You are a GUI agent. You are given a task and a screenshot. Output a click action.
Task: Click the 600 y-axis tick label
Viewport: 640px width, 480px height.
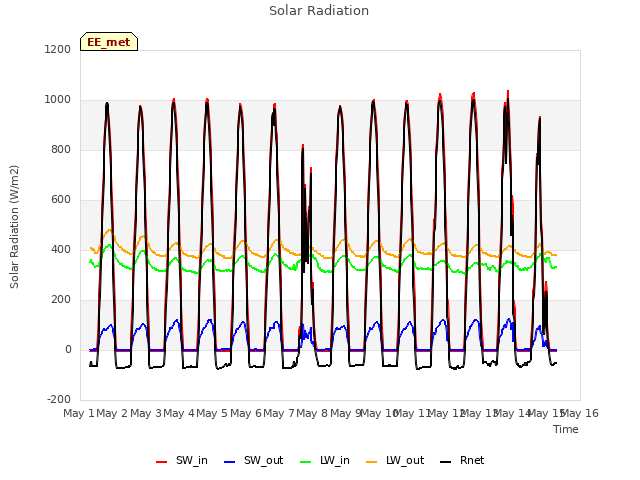click(61, 200)
